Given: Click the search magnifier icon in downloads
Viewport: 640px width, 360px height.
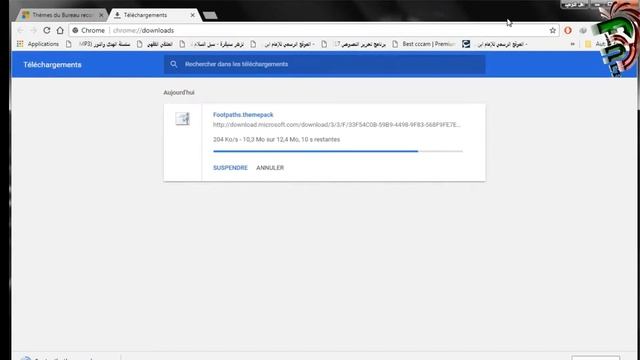Looking at the screenshot, I should click(174, 64).
